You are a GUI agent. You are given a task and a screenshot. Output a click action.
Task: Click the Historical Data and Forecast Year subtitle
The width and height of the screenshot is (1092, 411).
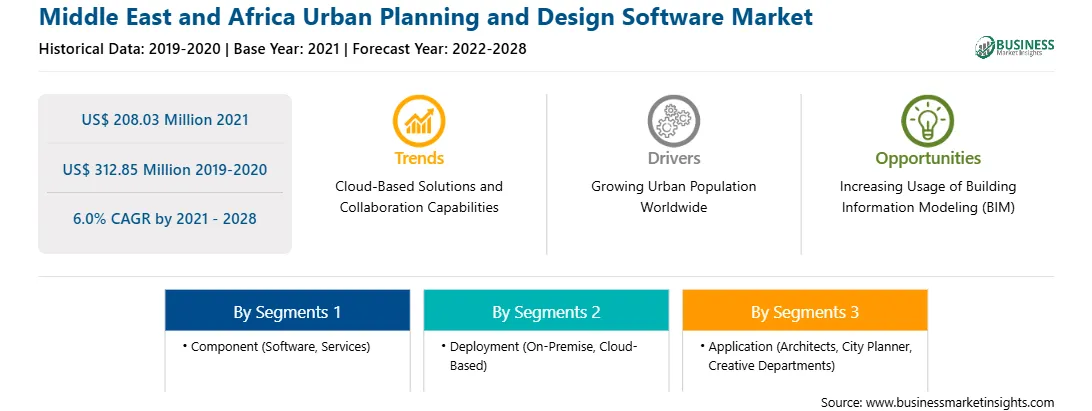pyautogui.click(x=282, y=49)
